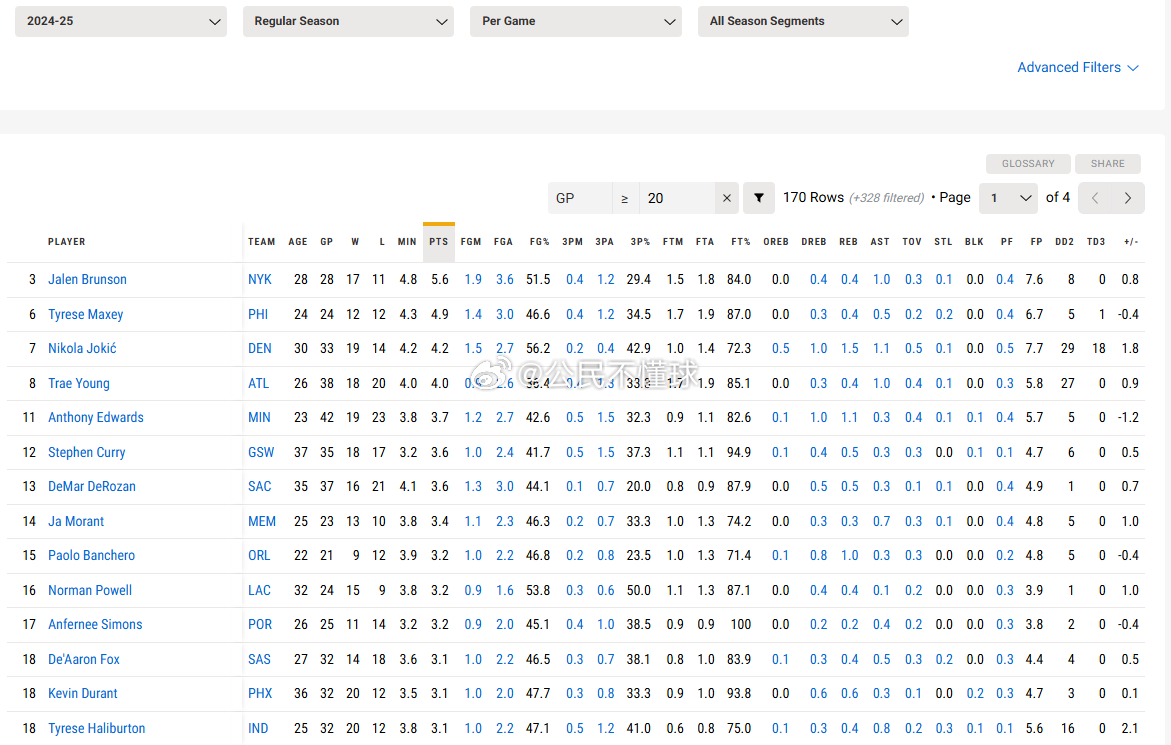Viewport: 1171px width, 745px height.
Task: Sort by the PTS column header
Action: [x=438, y=242]
